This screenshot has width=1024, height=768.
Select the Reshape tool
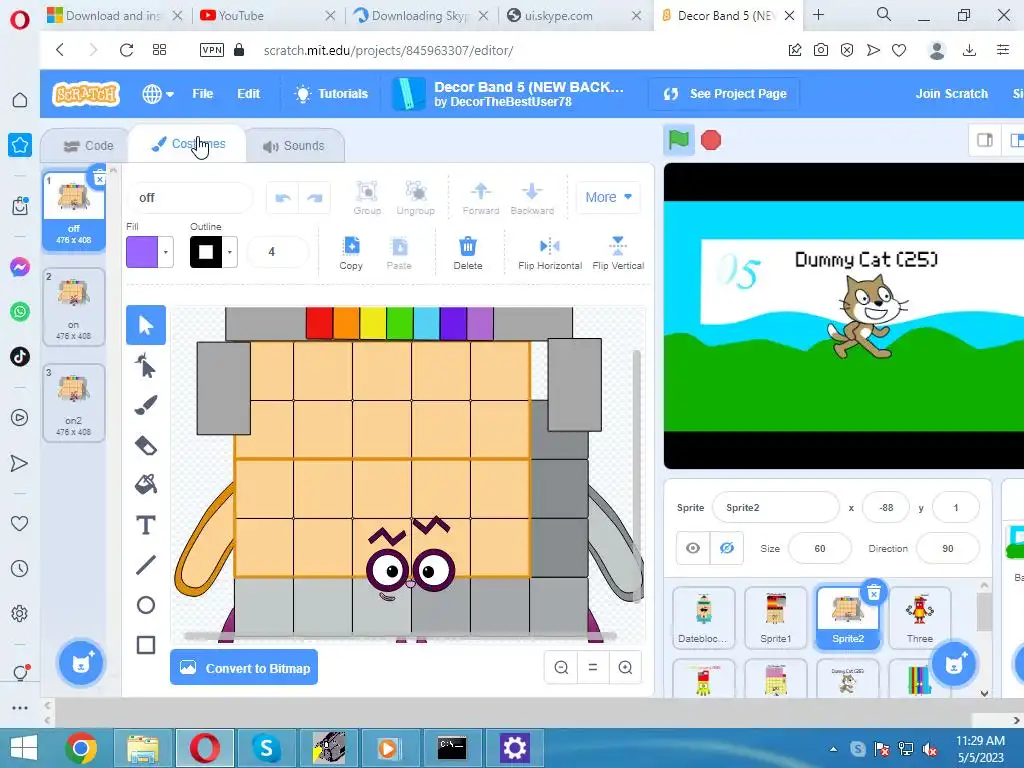click(146, 366)
